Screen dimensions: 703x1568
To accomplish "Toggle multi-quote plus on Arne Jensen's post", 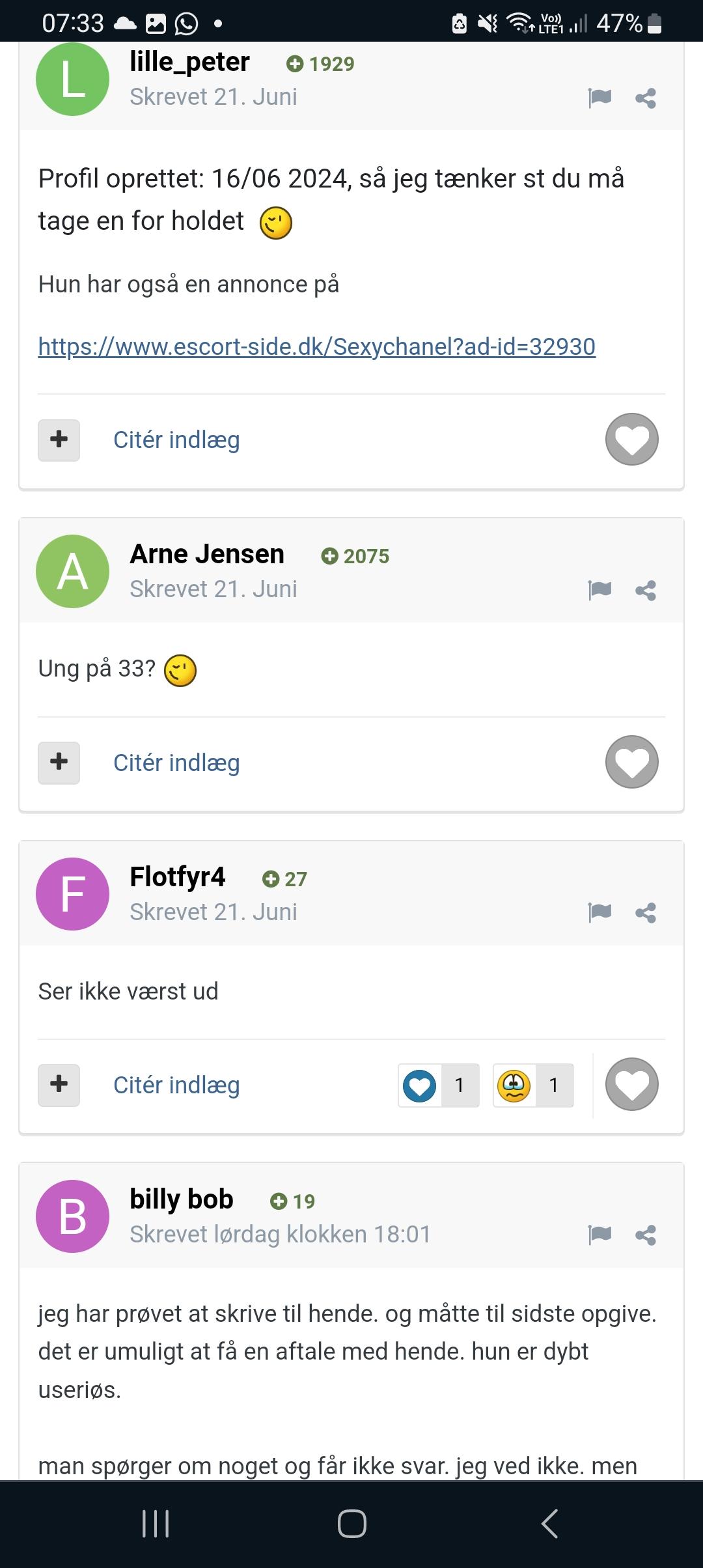I will pyautogui.click(x=59, y=763).
